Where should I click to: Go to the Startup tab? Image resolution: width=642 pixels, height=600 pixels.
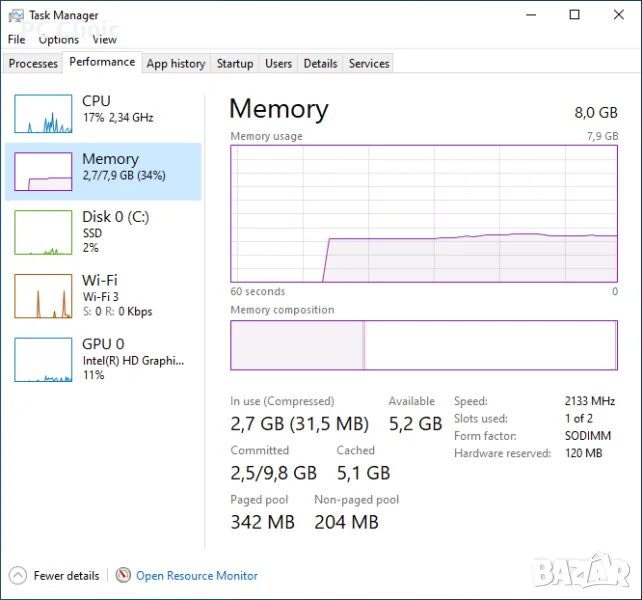[235, 63]
